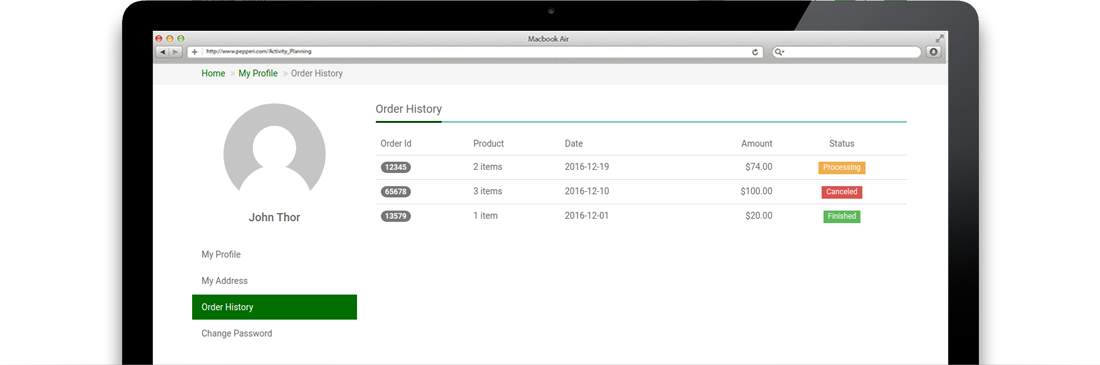Click the green zoom window button

[181, 39]
